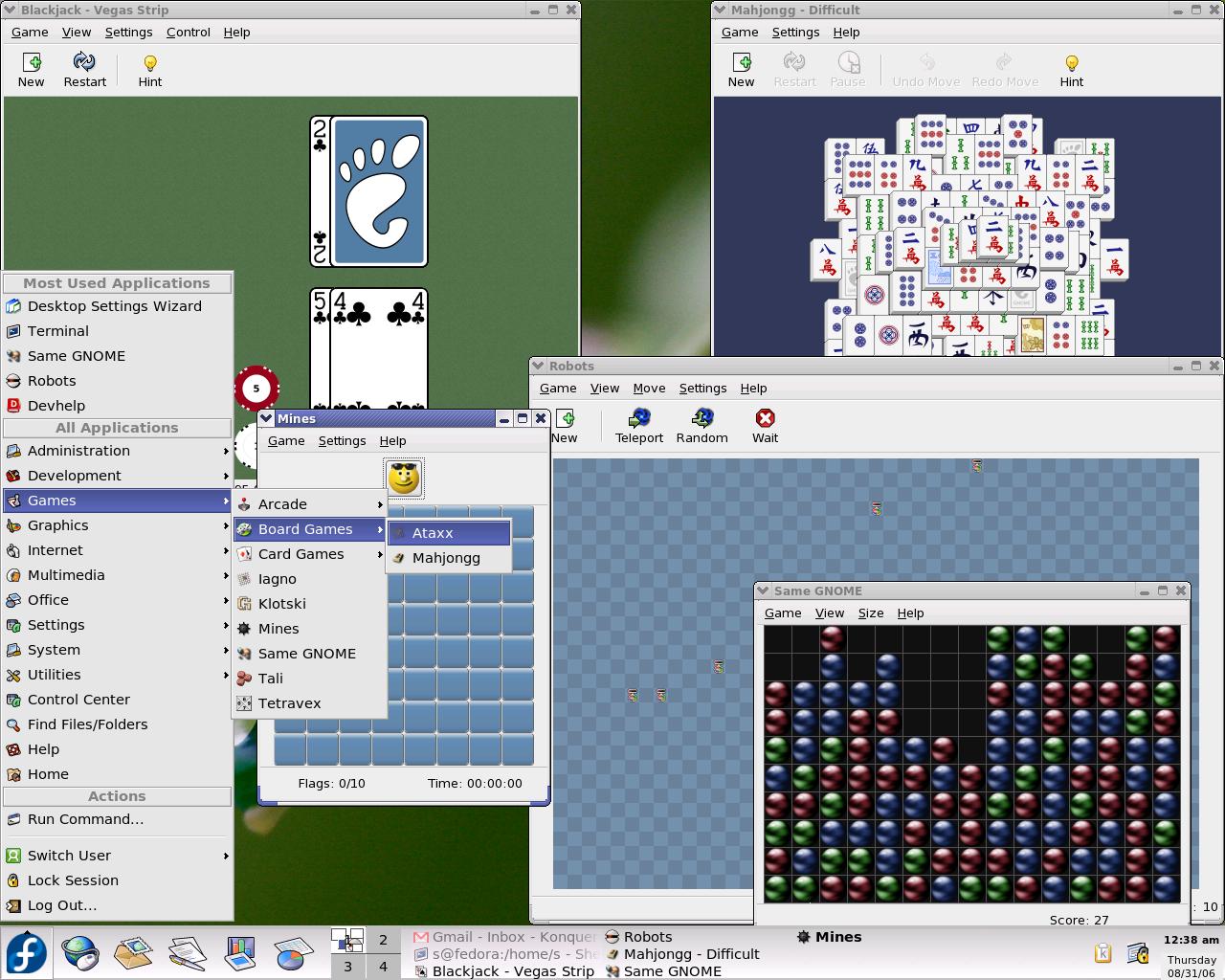Click New game button in Robots
This screenshot has height=980, width=1225.
pos(565,426)
